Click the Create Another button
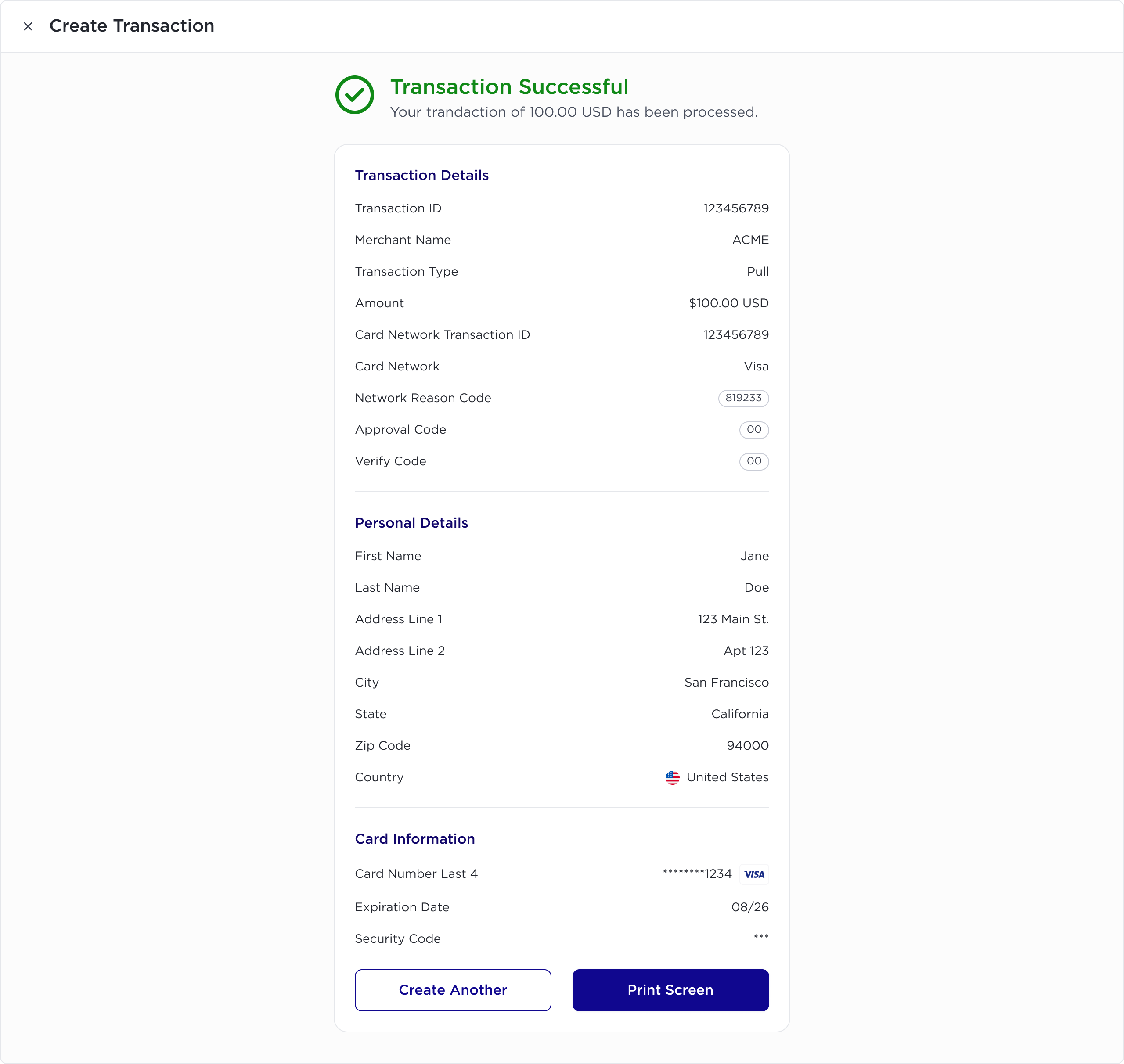The image size is (1124, 1064). tap(453, 990)
